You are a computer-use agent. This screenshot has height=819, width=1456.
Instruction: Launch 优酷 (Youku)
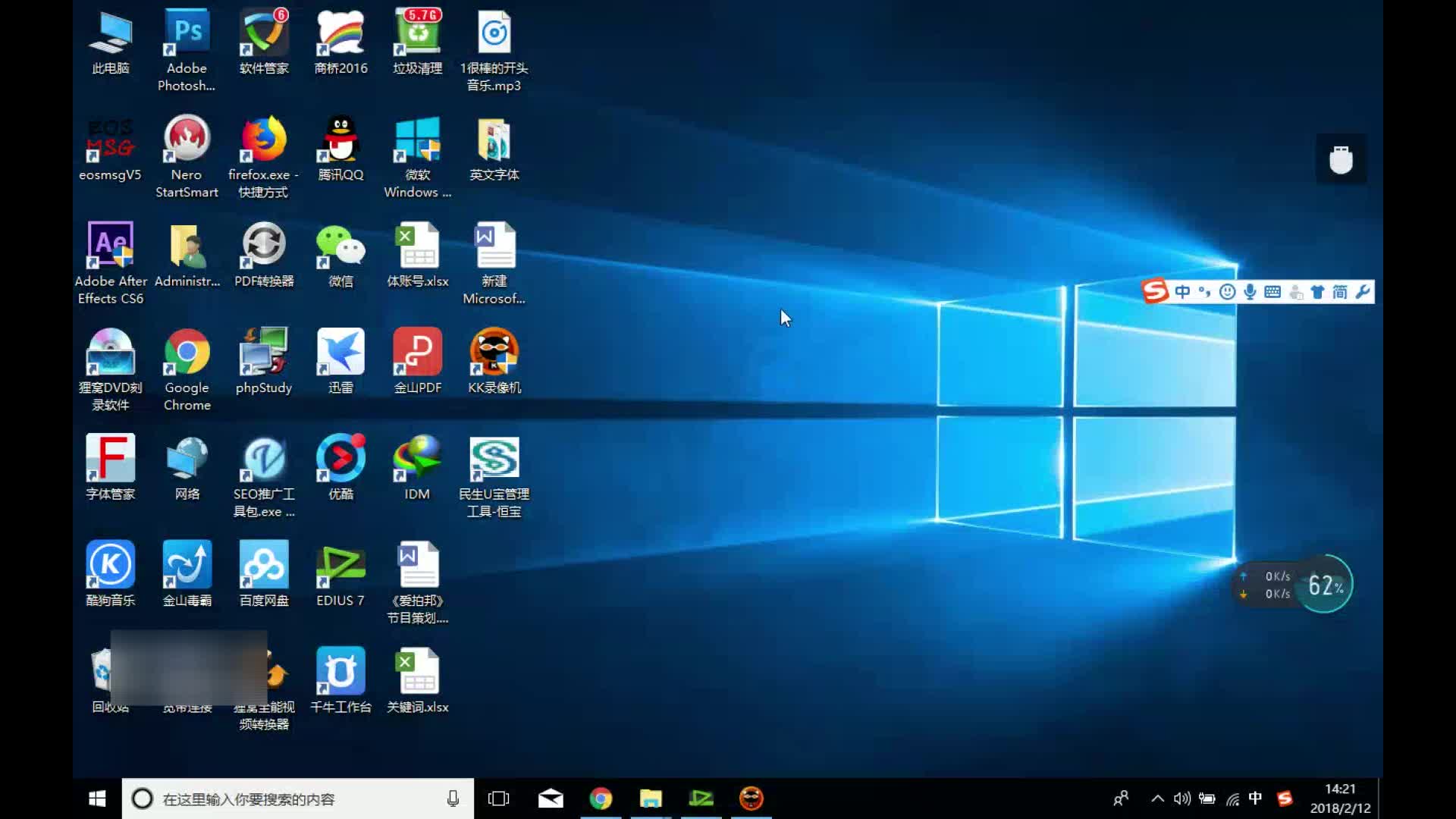(340, 469)
